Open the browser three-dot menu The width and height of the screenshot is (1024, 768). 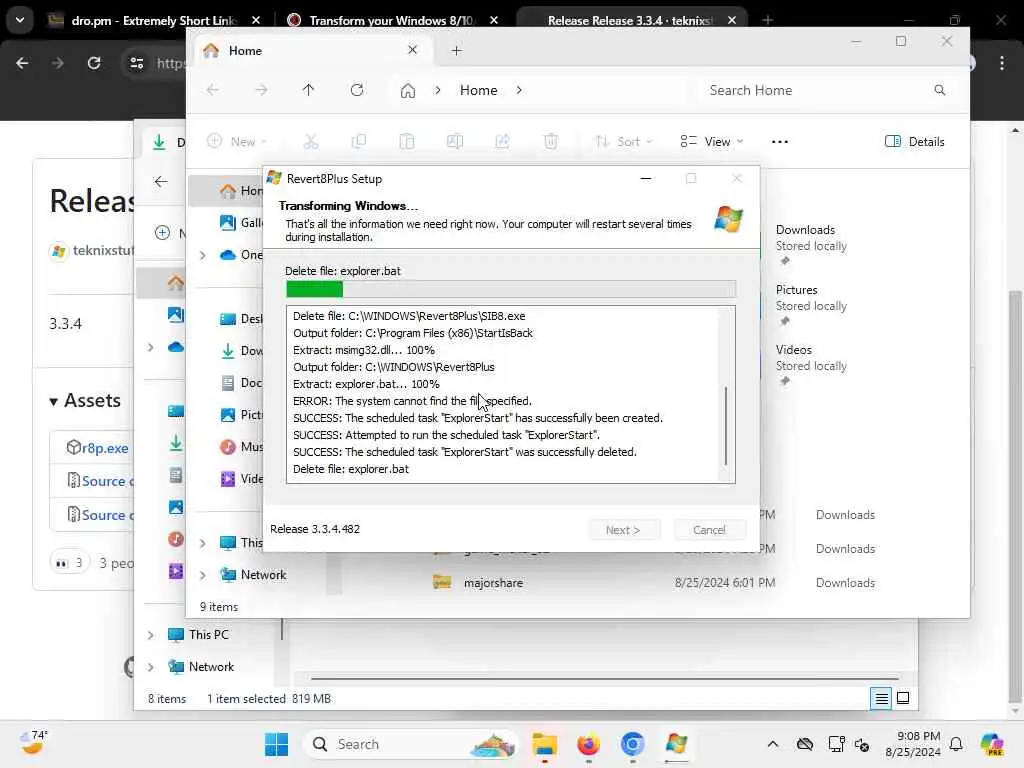click(x=1002, y=63)
